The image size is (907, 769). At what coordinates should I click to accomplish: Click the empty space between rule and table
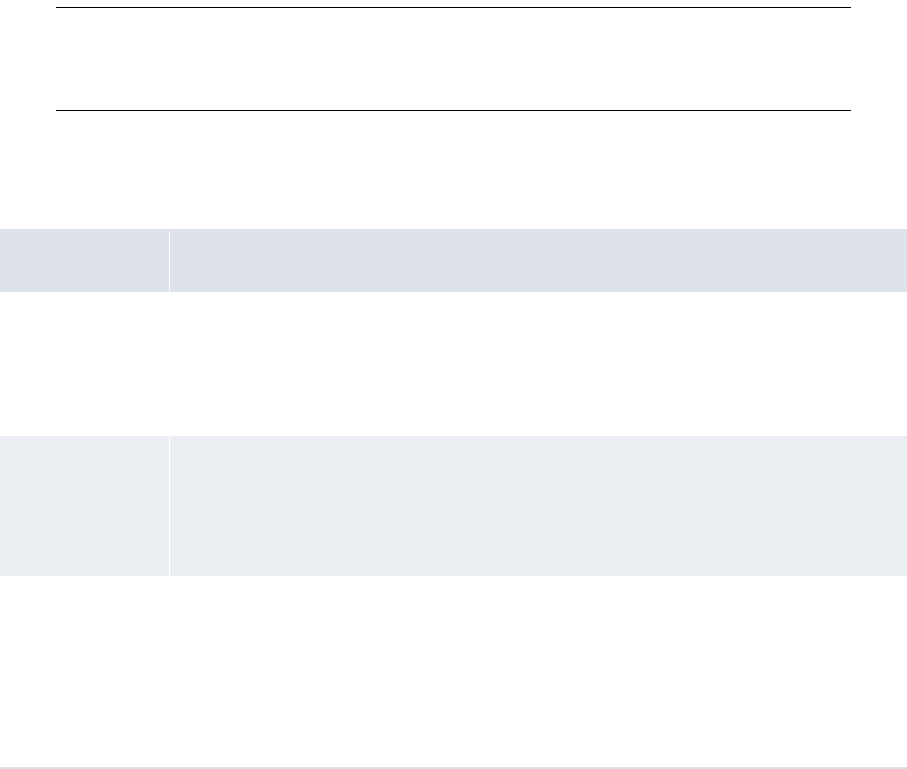point(454,170)
